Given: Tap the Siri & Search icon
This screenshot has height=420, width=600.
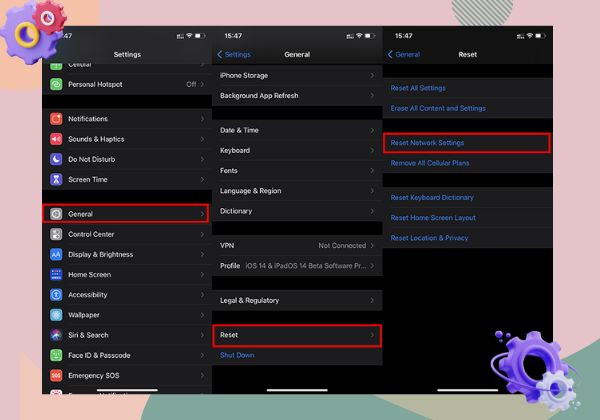Looking at the screenshot, I should 56,335.
